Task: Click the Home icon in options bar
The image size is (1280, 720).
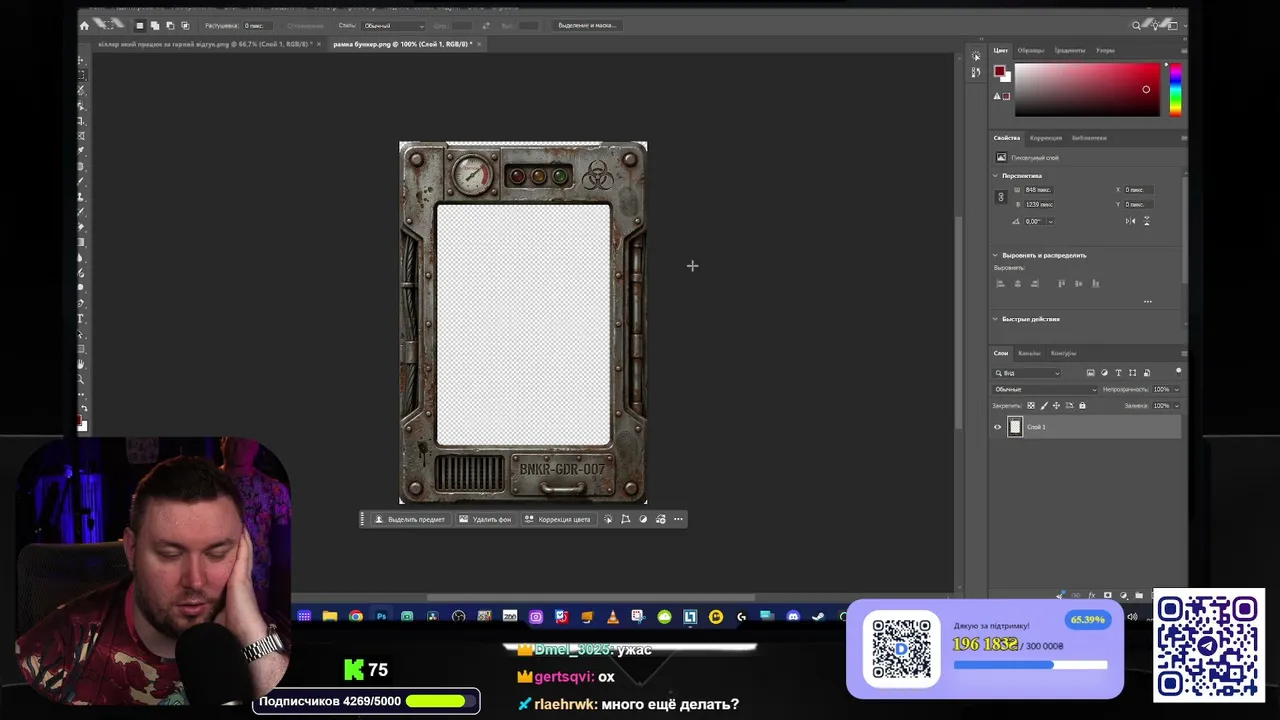Action: 84,25
